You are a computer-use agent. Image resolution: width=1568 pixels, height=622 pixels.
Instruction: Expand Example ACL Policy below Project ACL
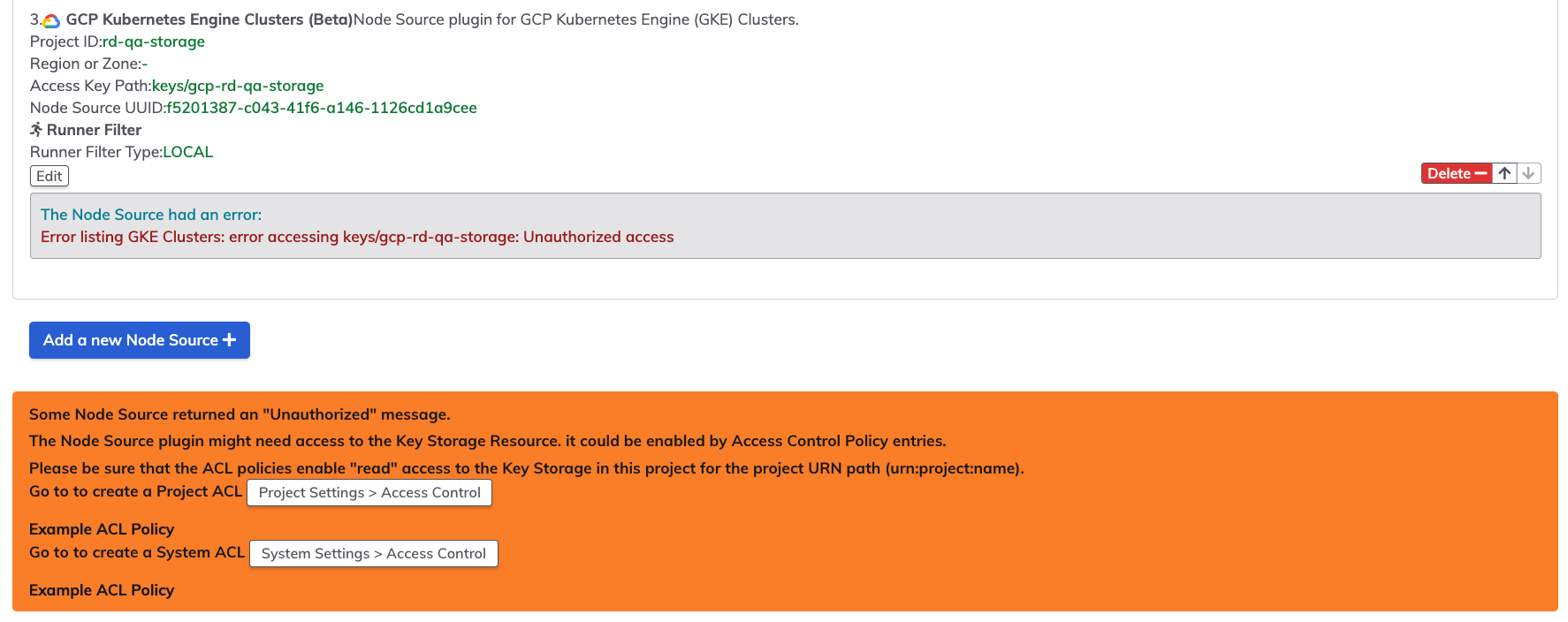[x=102, y=529]
